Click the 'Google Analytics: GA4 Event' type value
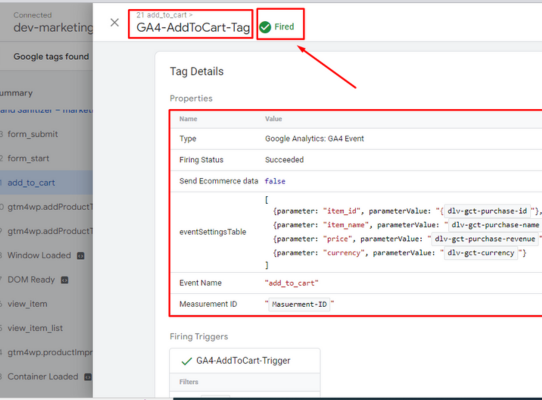Image resolution: width=542 pixels, height=400 pixels. click(314, 139)
